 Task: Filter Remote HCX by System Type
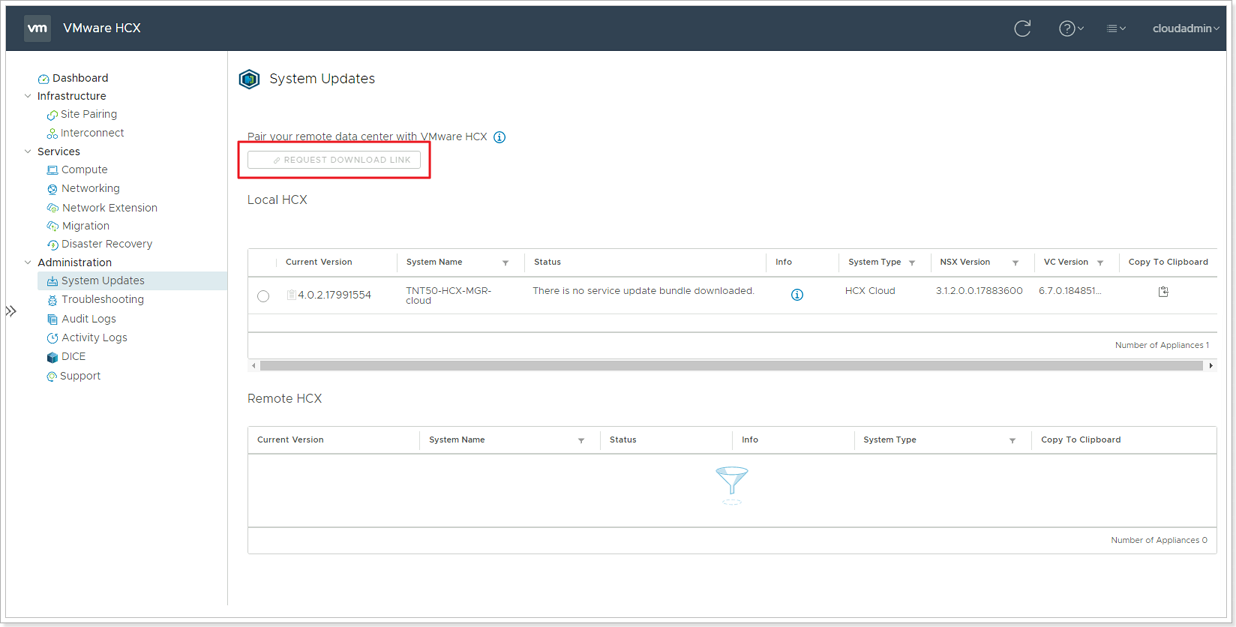coord(1012,441)
